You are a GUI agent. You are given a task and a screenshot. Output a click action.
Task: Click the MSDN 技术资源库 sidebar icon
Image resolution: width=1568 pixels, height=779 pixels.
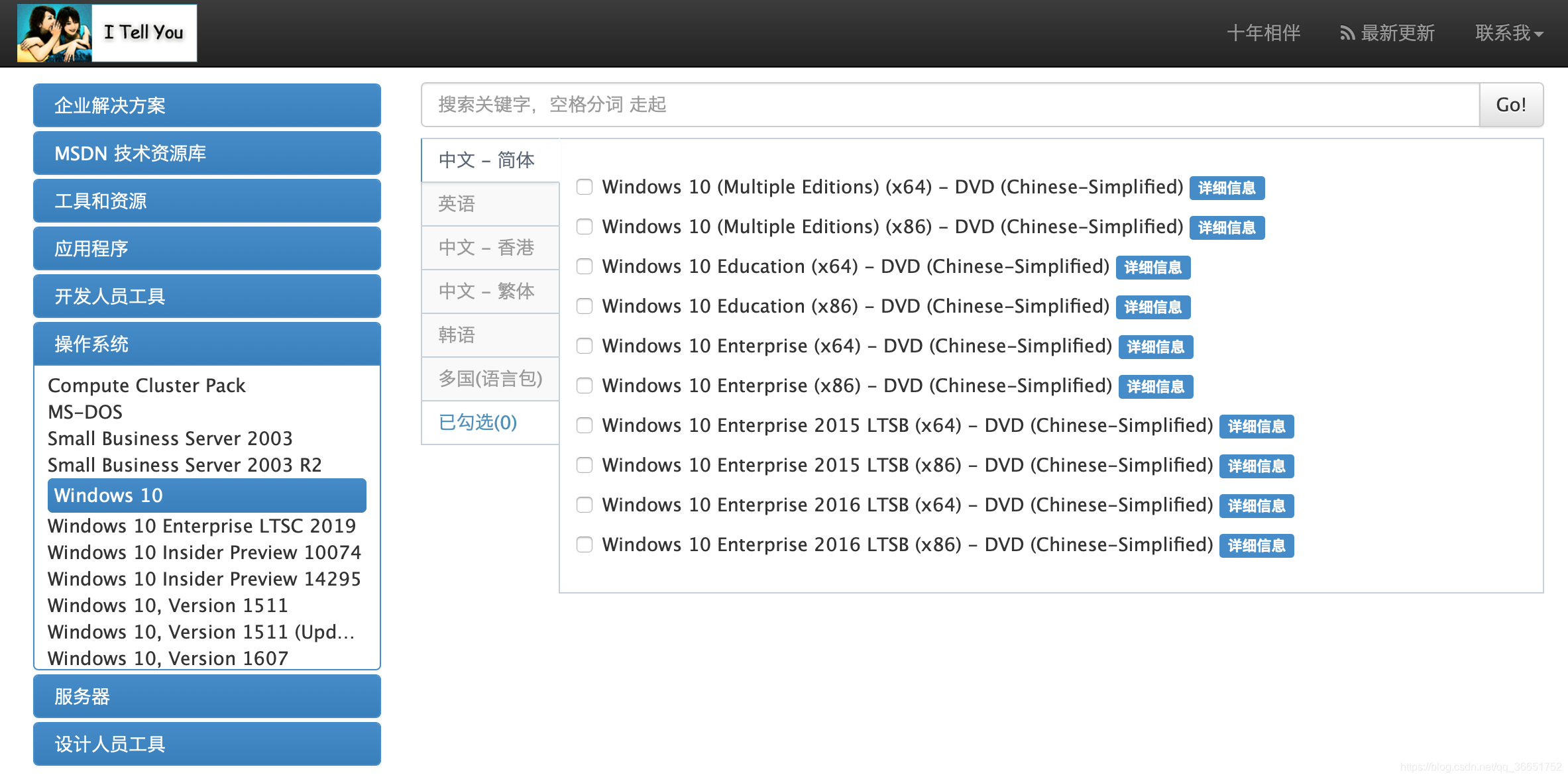(206, 153)
